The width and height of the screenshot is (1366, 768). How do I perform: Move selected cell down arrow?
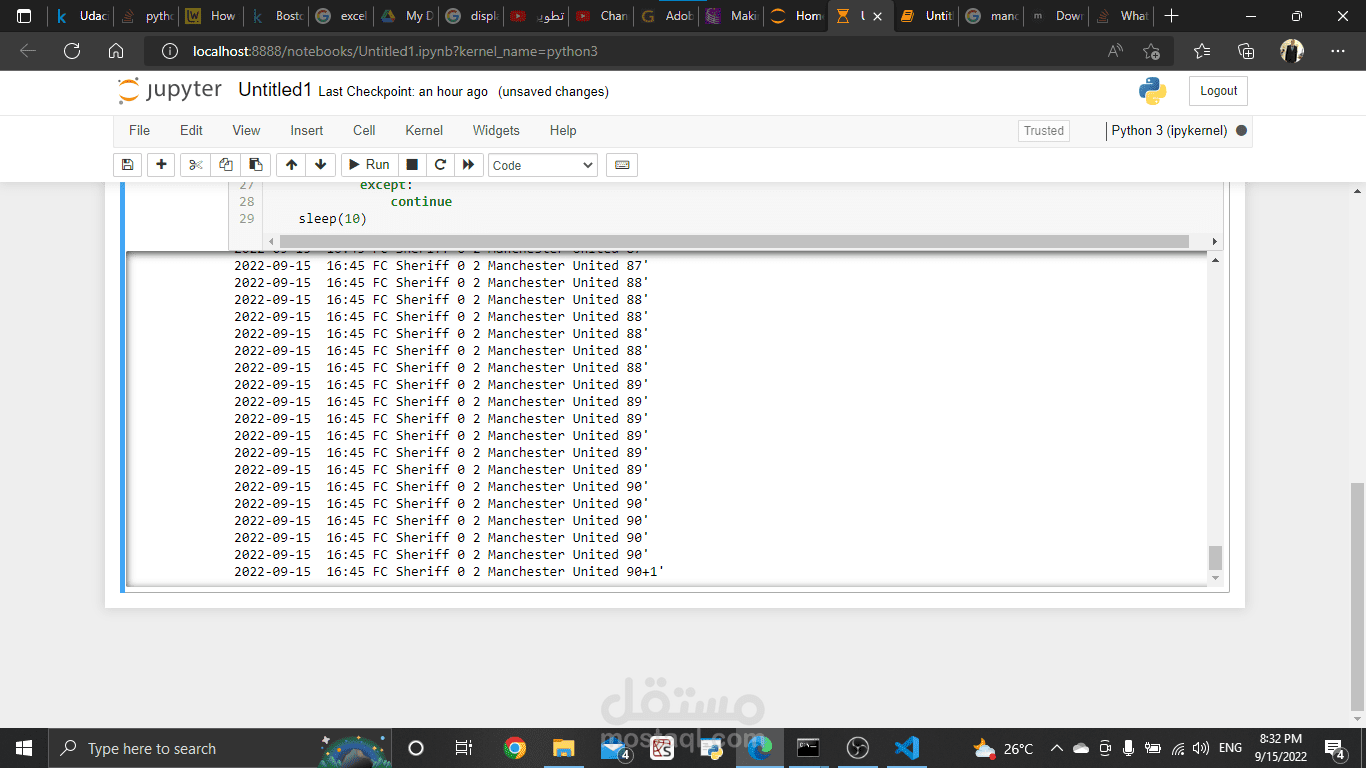pyautogui.click(x=320, y=165)
